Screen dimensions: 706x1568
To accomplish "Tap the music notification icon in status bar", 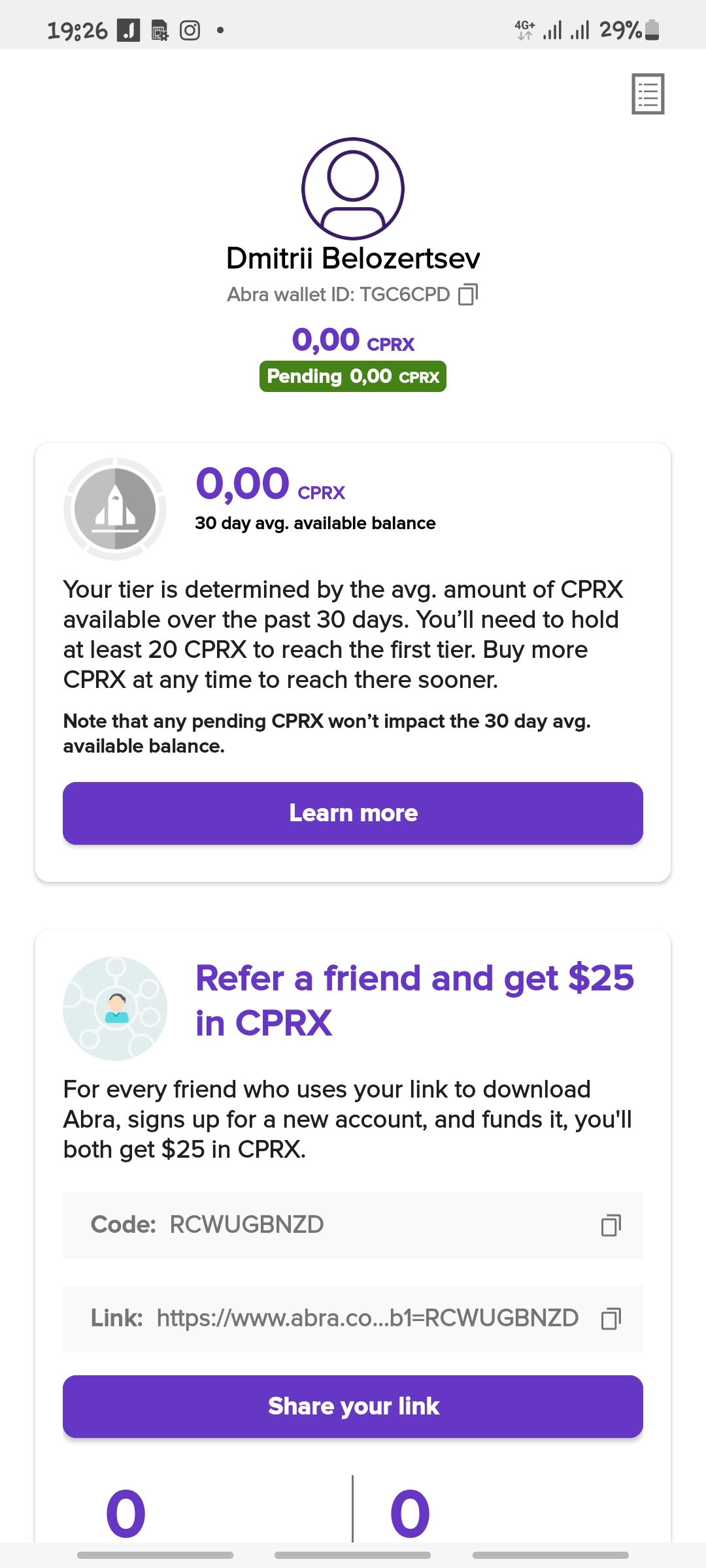I will click(x=128, y=30).
